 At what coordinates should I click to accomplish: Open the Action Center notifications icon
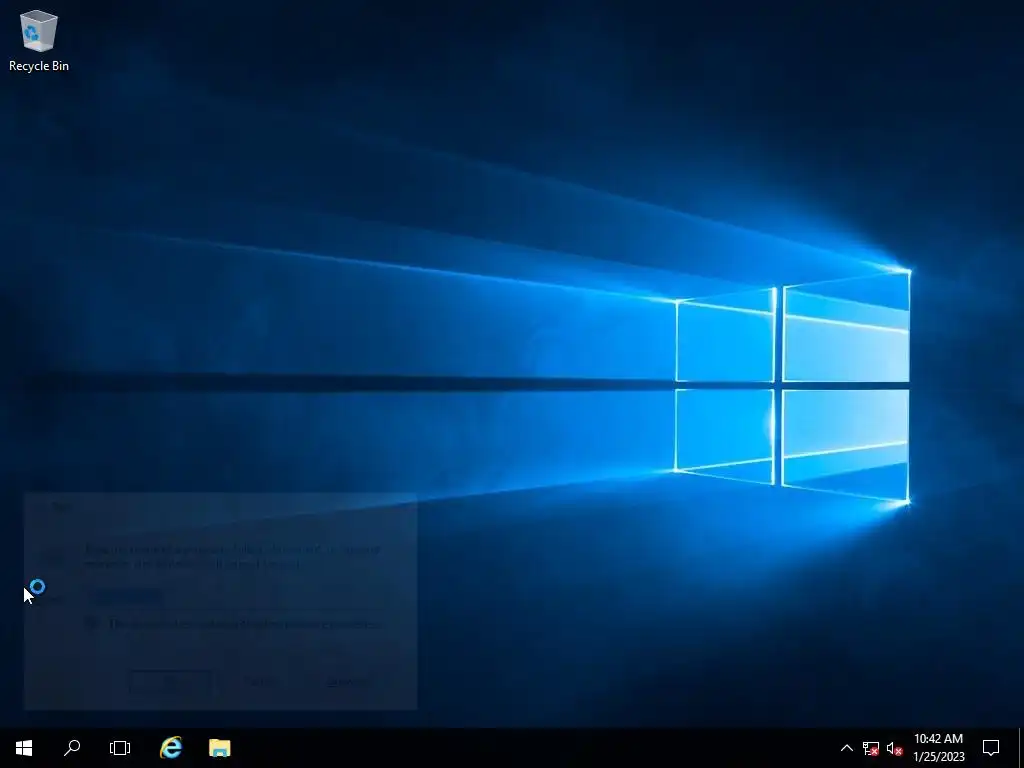click(991, 748)
